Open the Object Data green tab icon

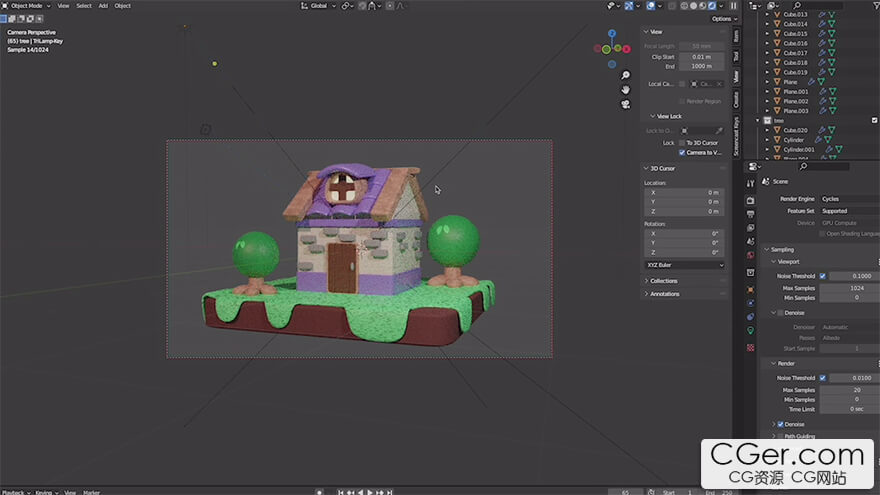750,331
